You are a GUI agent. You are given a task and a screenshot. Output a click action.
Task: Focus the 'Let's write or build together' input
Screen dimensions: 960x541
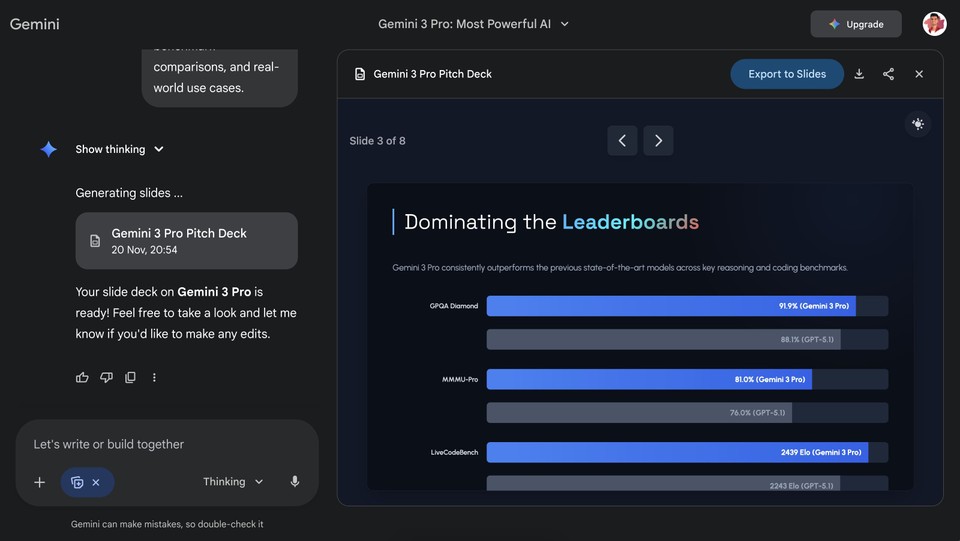pyautogui.click(x=167, y=444)
